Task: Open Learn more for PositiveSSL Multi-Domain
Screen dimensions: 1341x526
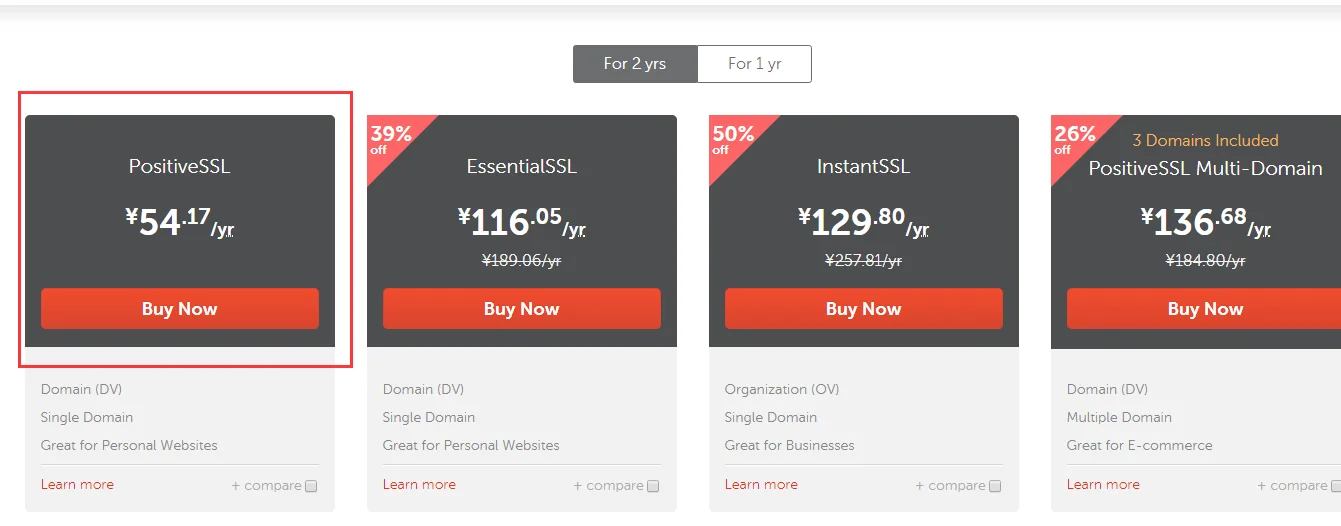Action: (1103, 485)
